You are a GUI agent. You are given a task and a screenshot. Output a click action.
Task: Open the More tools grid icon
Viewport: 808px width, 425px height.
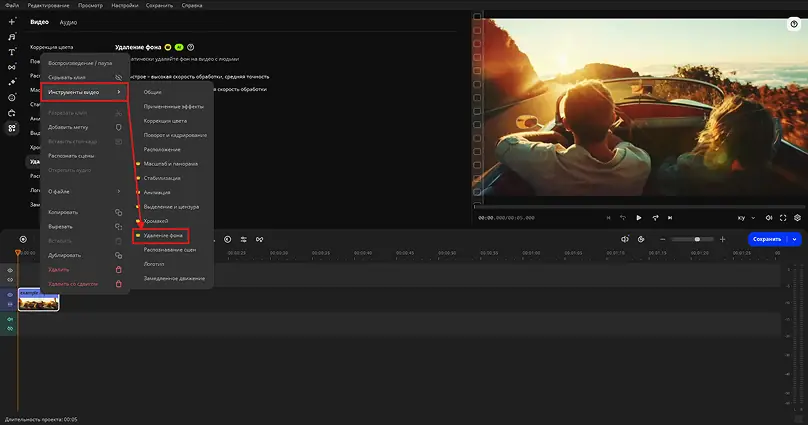11,128
